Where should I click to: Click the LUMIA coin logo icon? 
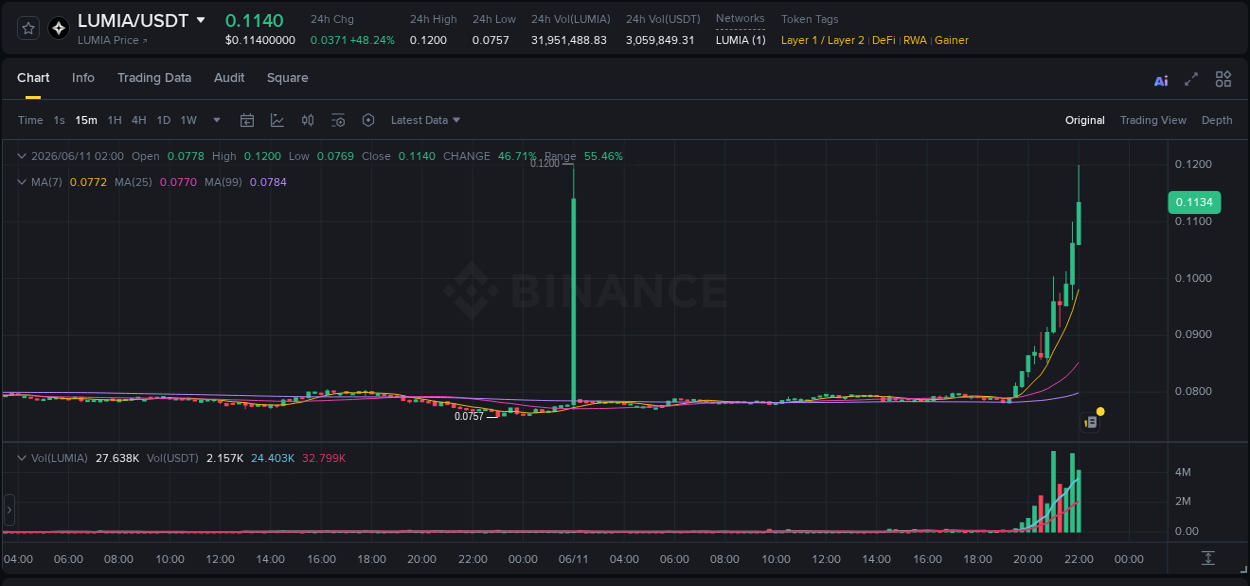tap(59, 28)
